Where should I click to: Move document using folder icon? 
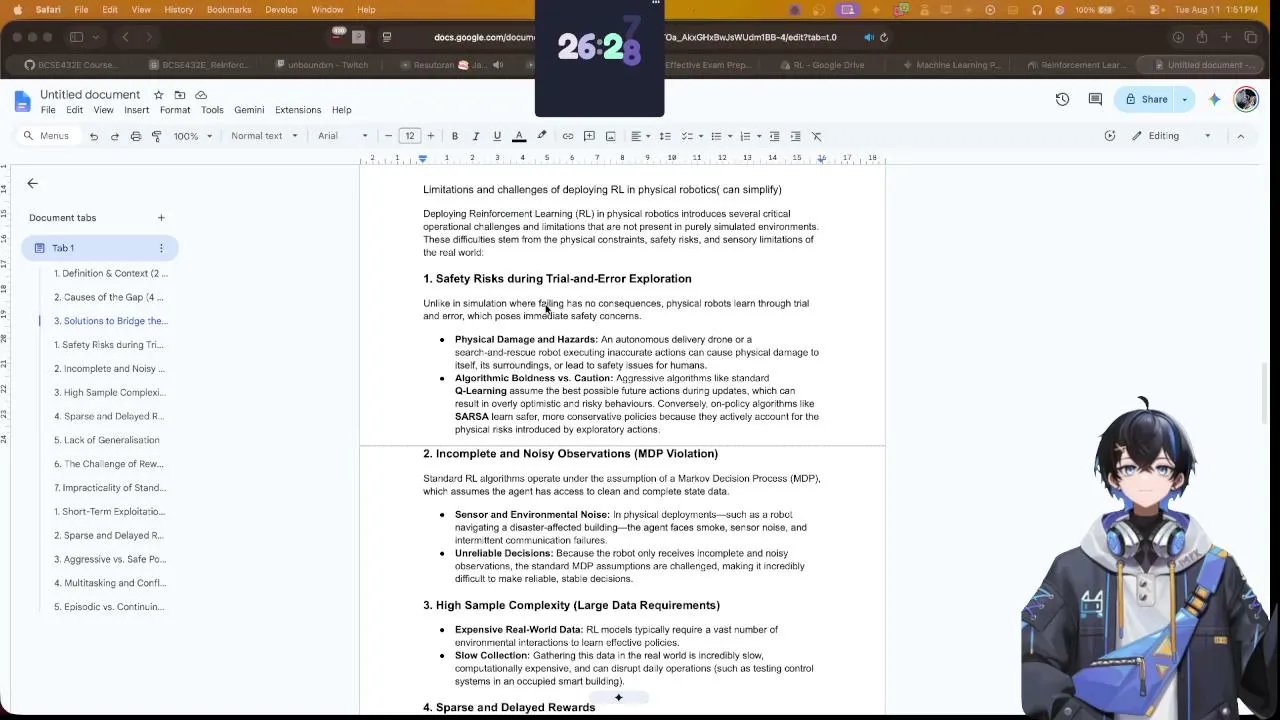tap(180, 95)
